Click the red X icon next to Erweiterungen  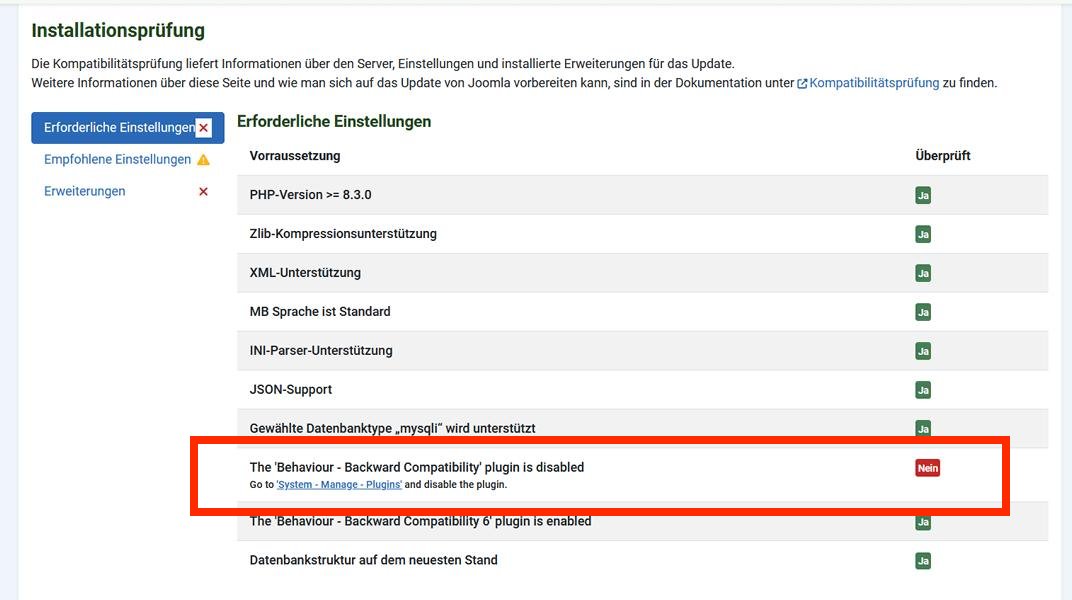click(x=203, y=190)
